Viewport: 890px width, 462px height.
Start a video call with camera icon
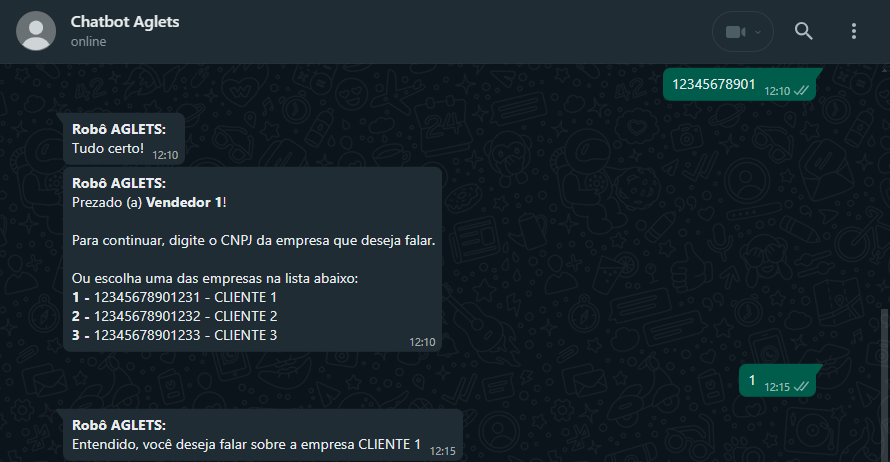click(x=735, y=32)
